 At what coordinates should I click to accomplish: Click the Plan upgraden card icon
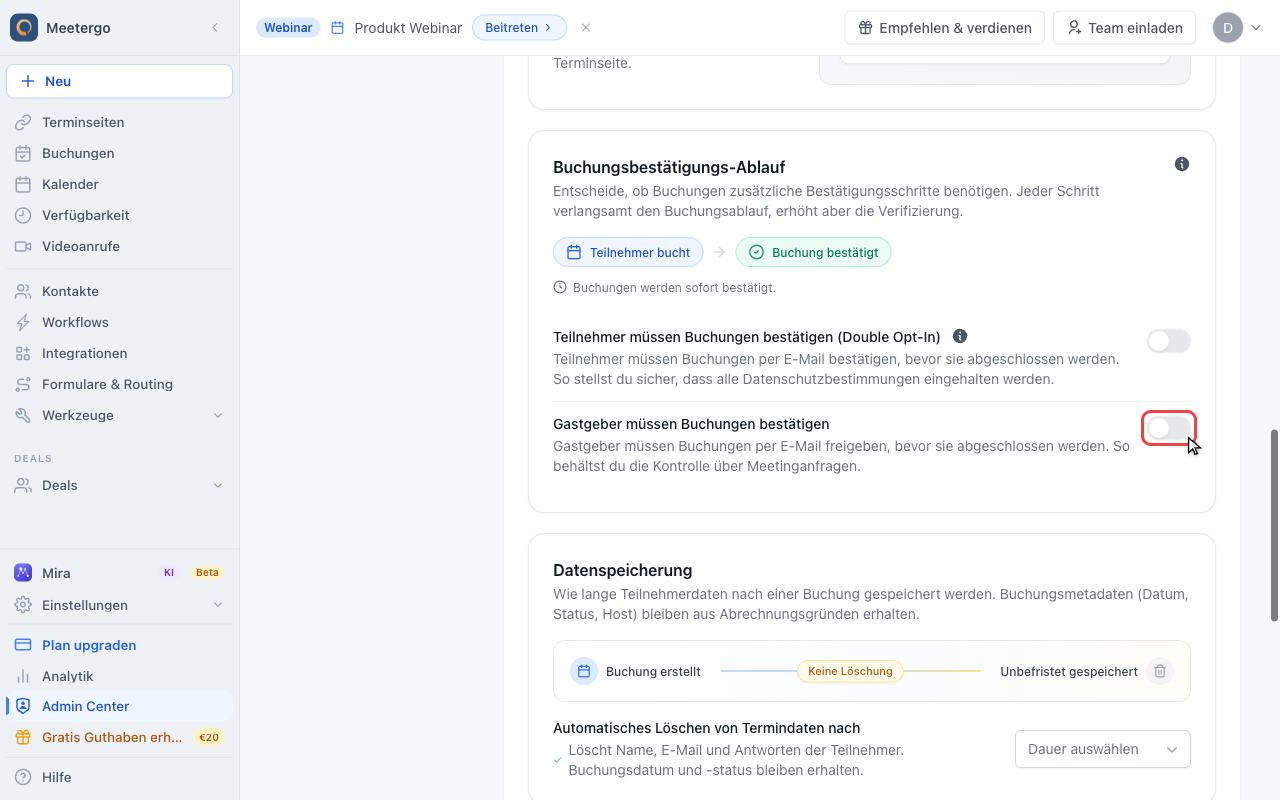point(23,645)
